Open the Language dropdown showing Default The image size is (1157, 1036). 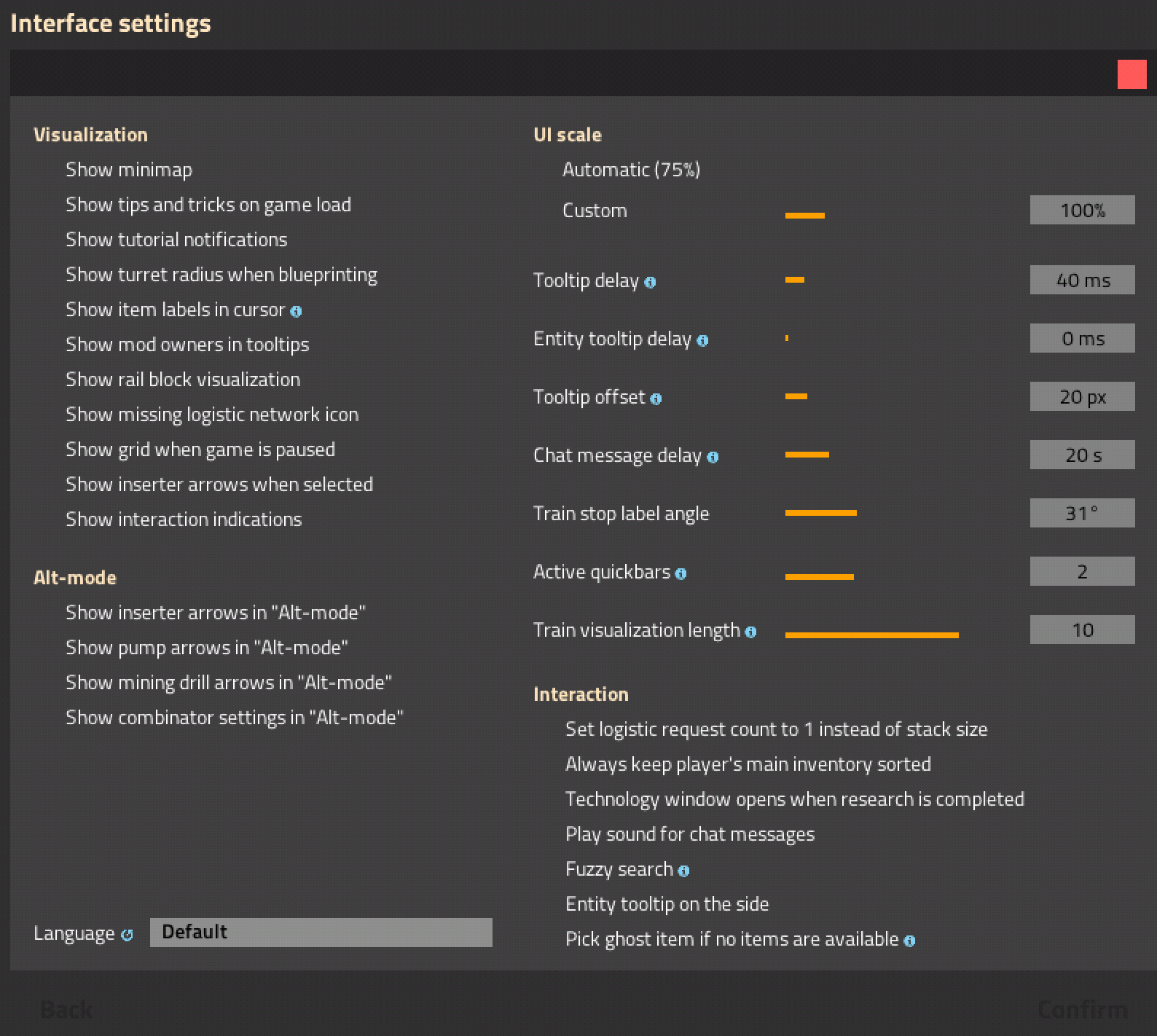click(x=321, y=933)
